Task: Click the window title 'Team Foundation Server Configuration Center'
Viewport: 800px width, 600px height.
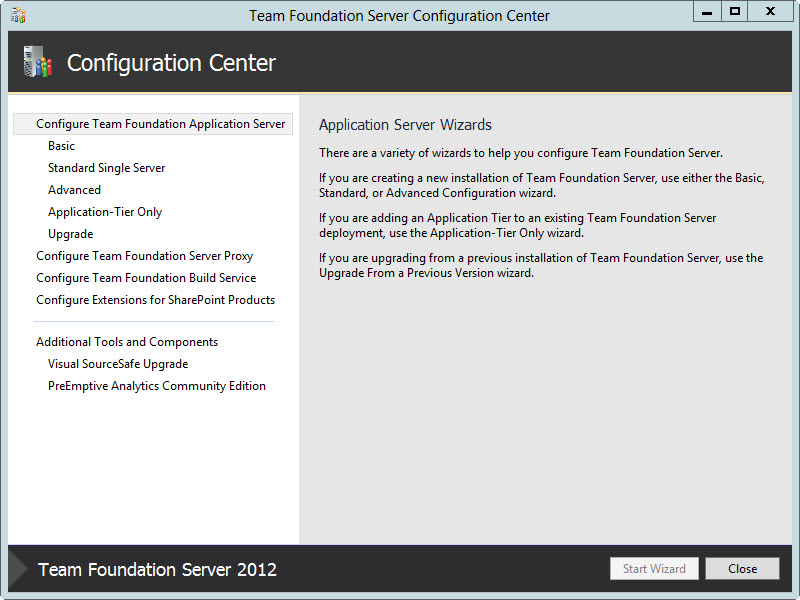Action: 399,16
